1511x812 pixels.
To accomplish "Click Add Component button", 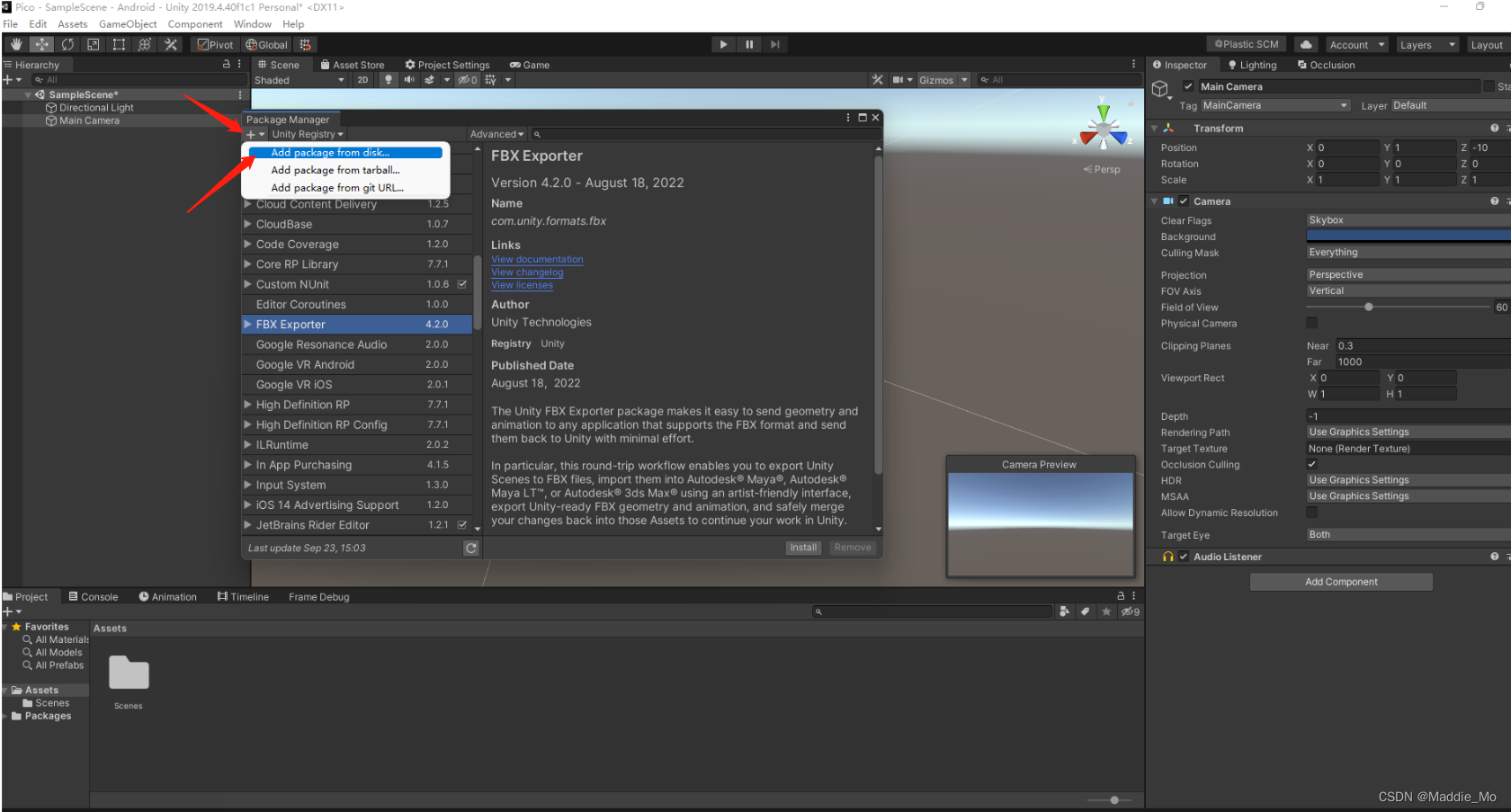I will pyautogui.click(x=1341, y=582).
